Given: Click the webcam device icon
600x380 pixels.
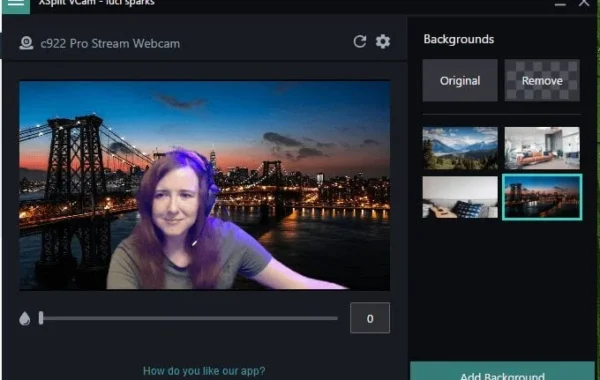Looking at the screenshot, I should (26, 43).
